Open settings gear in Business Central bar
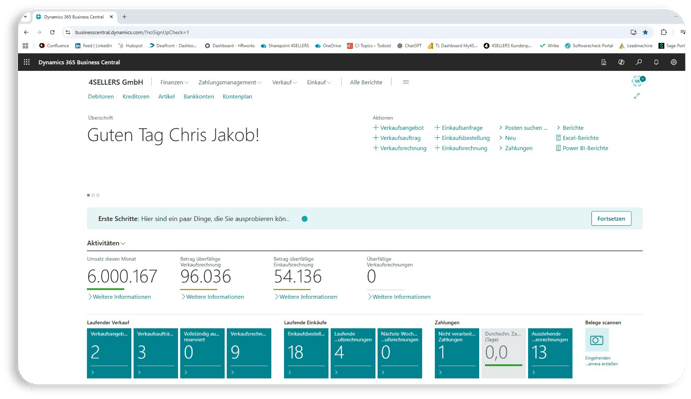691x399 pixels. [x=674, y=62]
